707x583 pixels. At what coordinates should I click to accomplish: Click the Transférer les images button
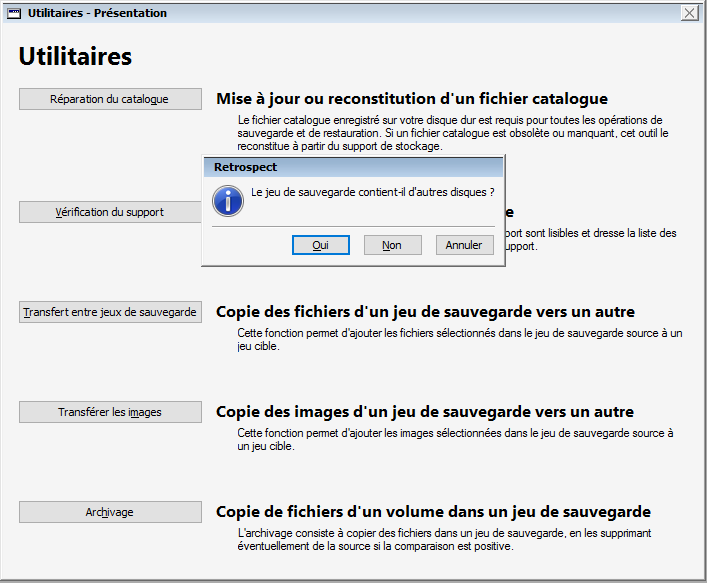click(109, 412)
